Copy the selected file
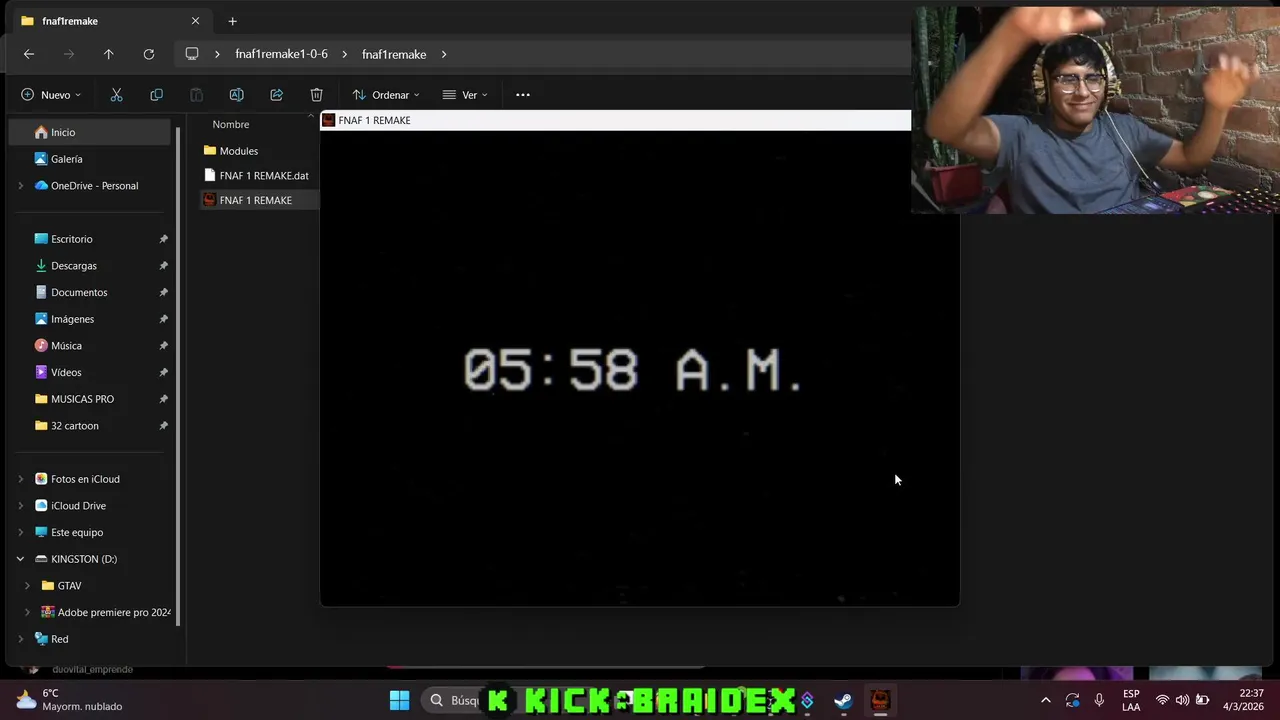The image size is (1280, 720). click(x=156, y=95)
